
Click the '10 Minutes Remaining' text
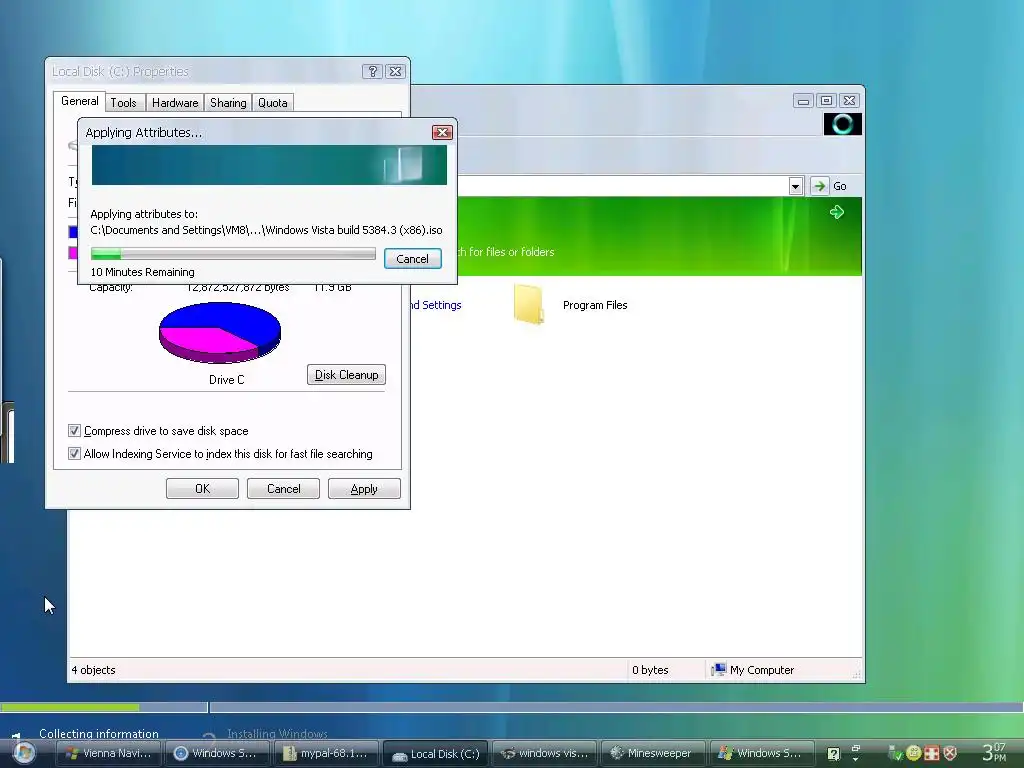pos(142,272)
